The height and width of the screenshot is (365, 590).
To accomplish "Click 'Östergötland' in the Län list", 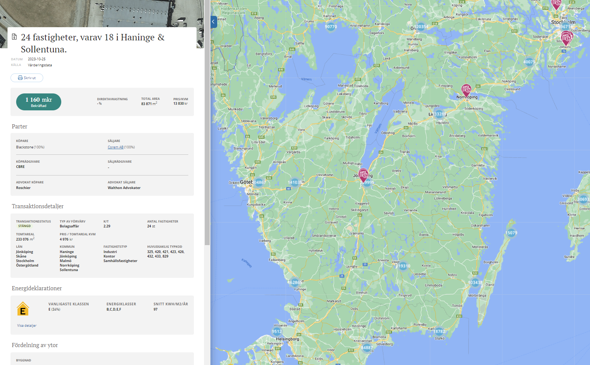I will (x=27, y=265).
